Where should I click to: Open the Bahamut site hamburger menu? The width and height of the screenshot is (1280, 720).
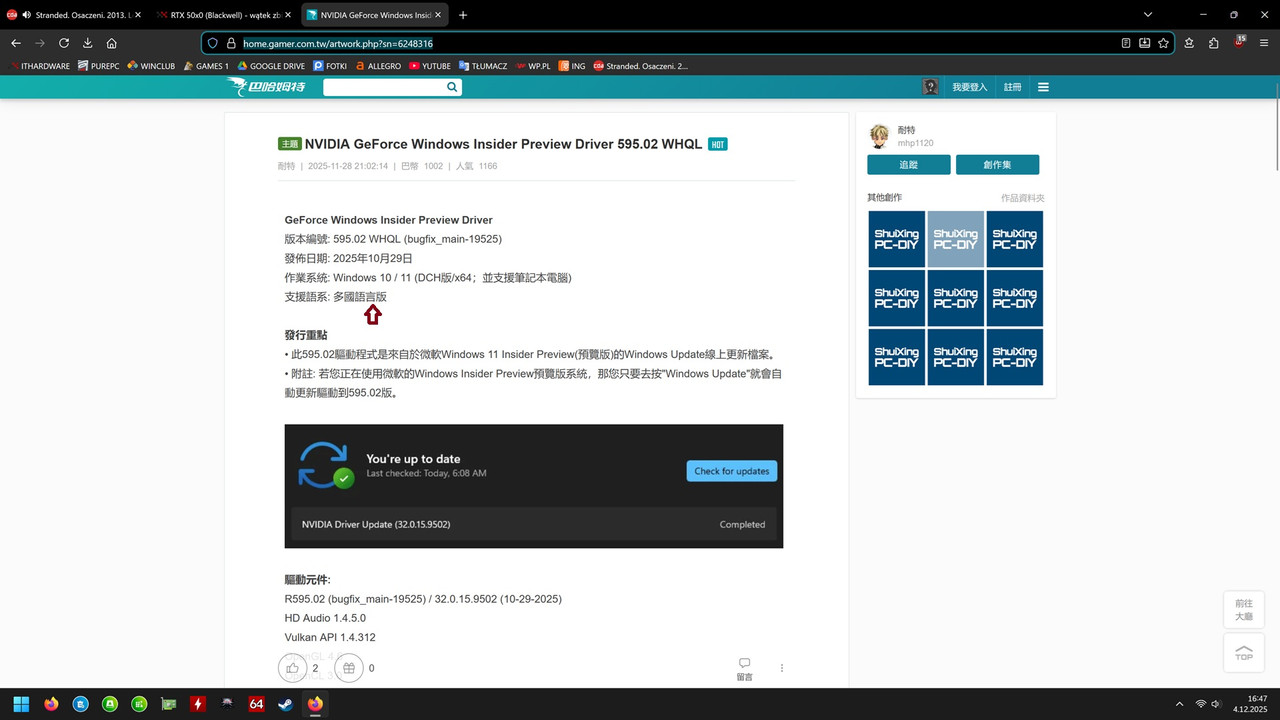point(1043,87)
